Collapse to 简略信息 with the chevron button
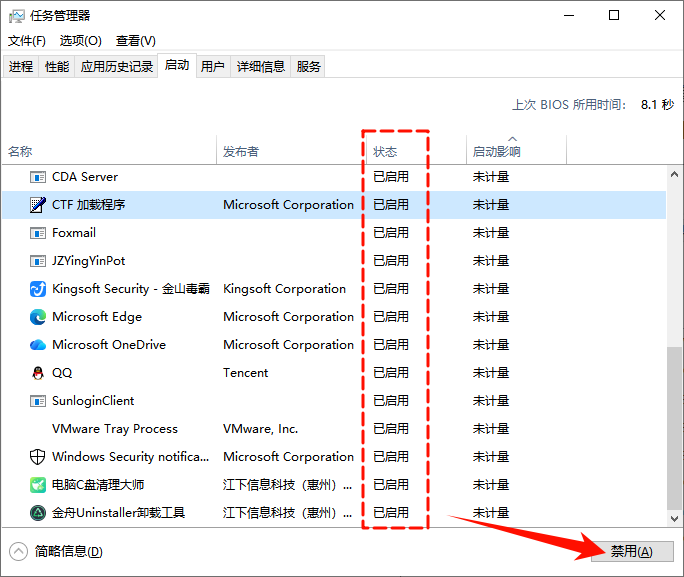 18,551
